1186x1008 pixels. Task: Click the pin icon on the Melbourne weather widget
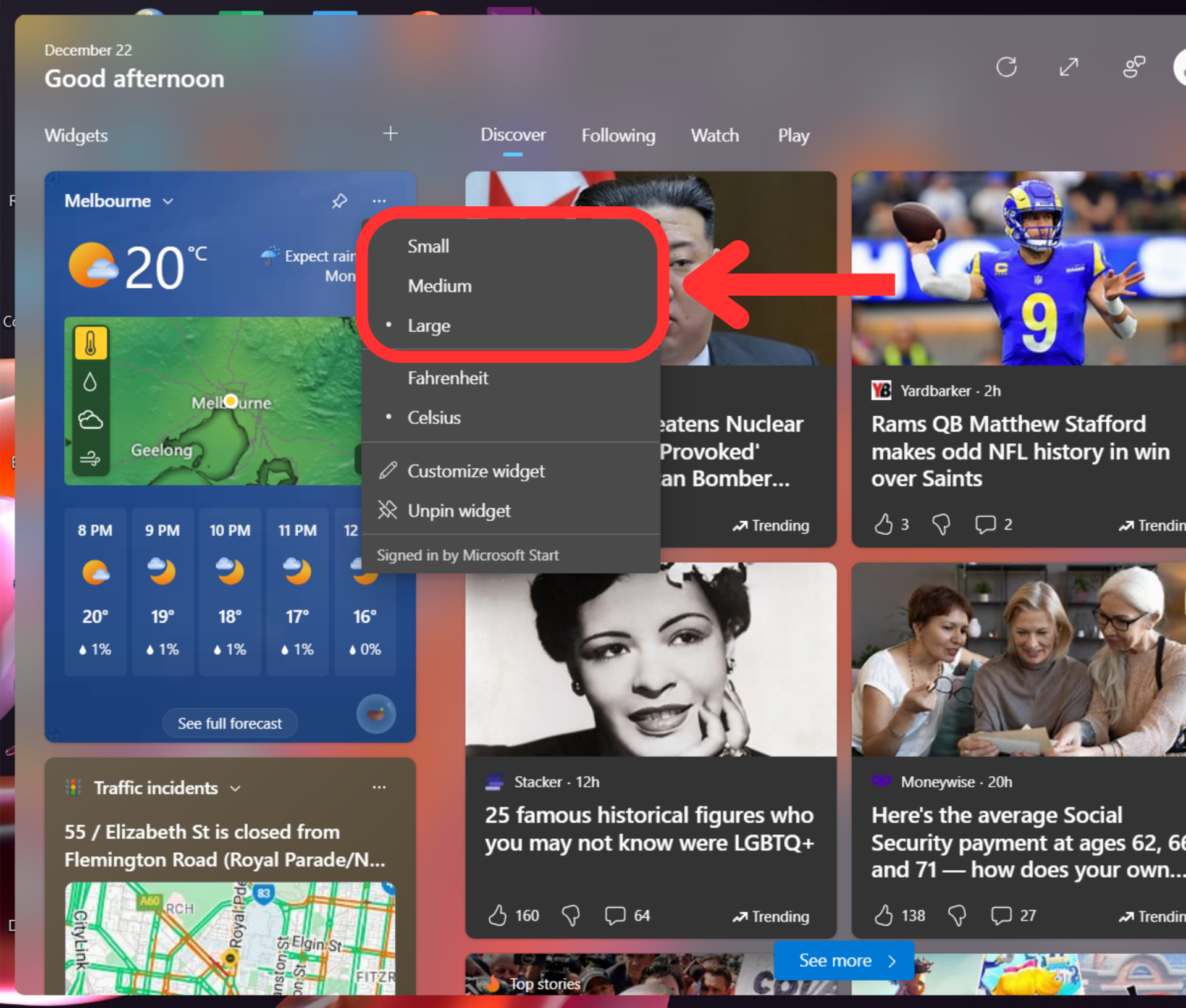[x=339, y=201]
